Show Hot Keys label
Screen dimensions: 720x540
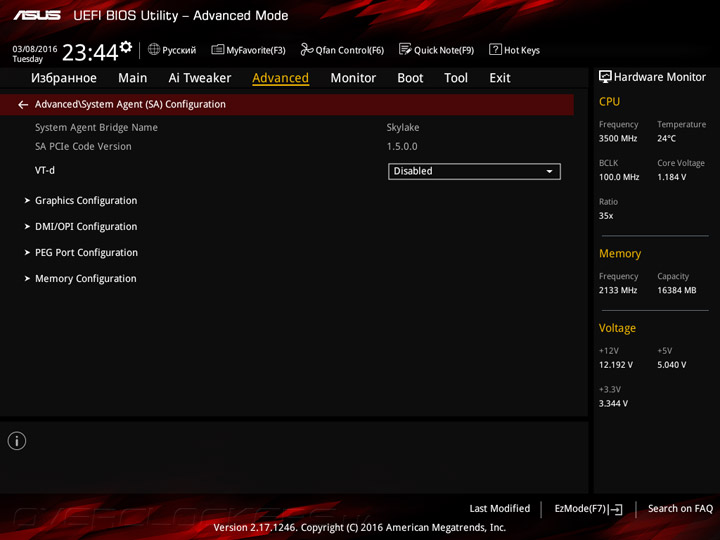(x=522, y=50)
